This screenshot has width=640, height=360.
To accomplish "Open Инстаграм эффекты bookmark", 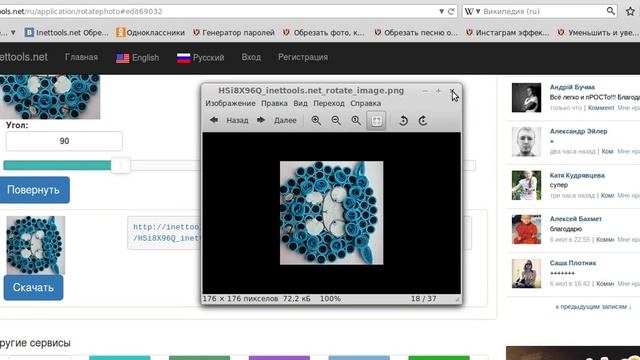I will pos(508,32).
